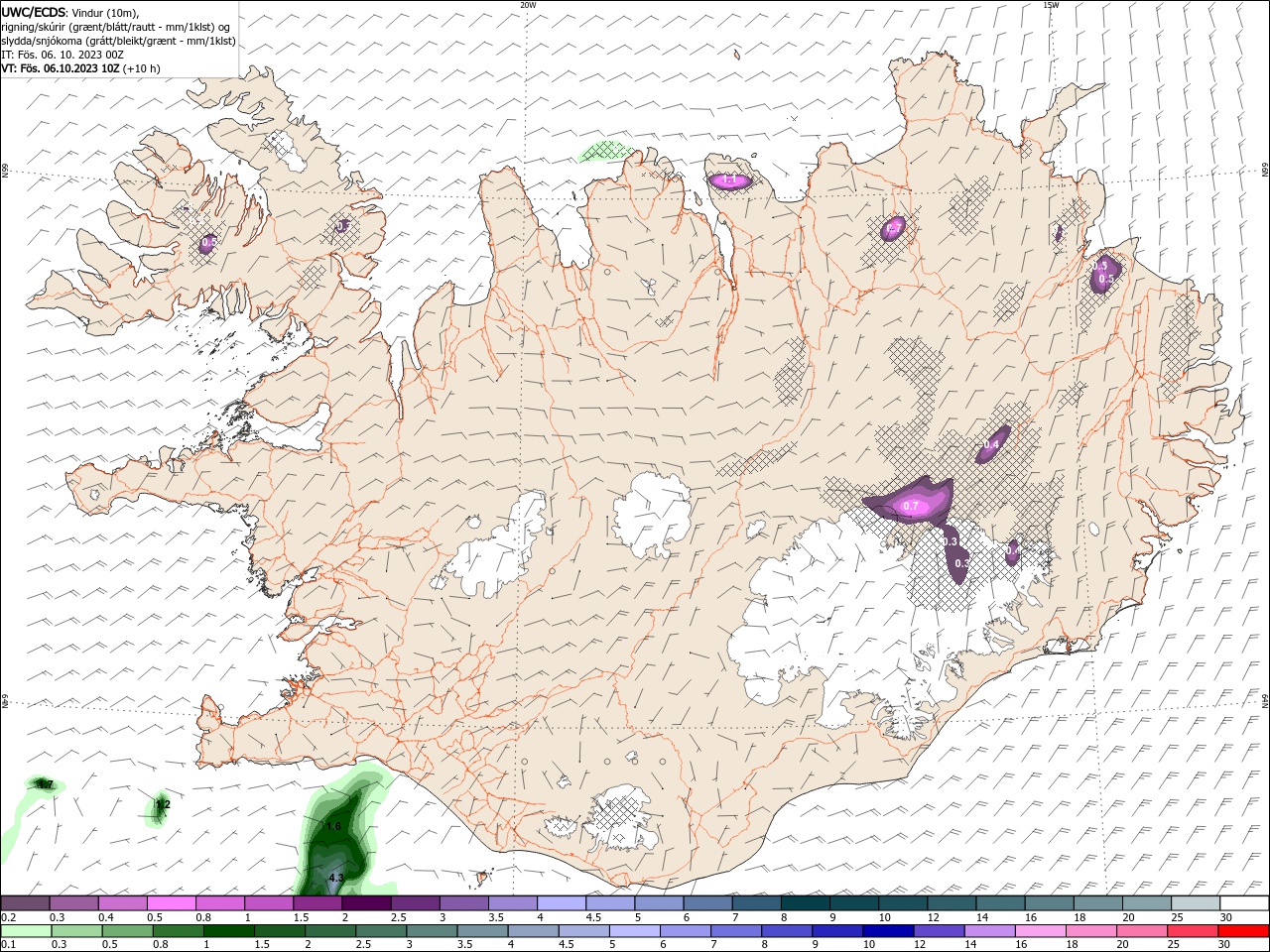The width and height of the screenshot is (1270, 952).
Task: Click the 'rigning/skúrir (grænt/blátt/rautt' description line
Action: pyautogui.click(x=116, y=26)
